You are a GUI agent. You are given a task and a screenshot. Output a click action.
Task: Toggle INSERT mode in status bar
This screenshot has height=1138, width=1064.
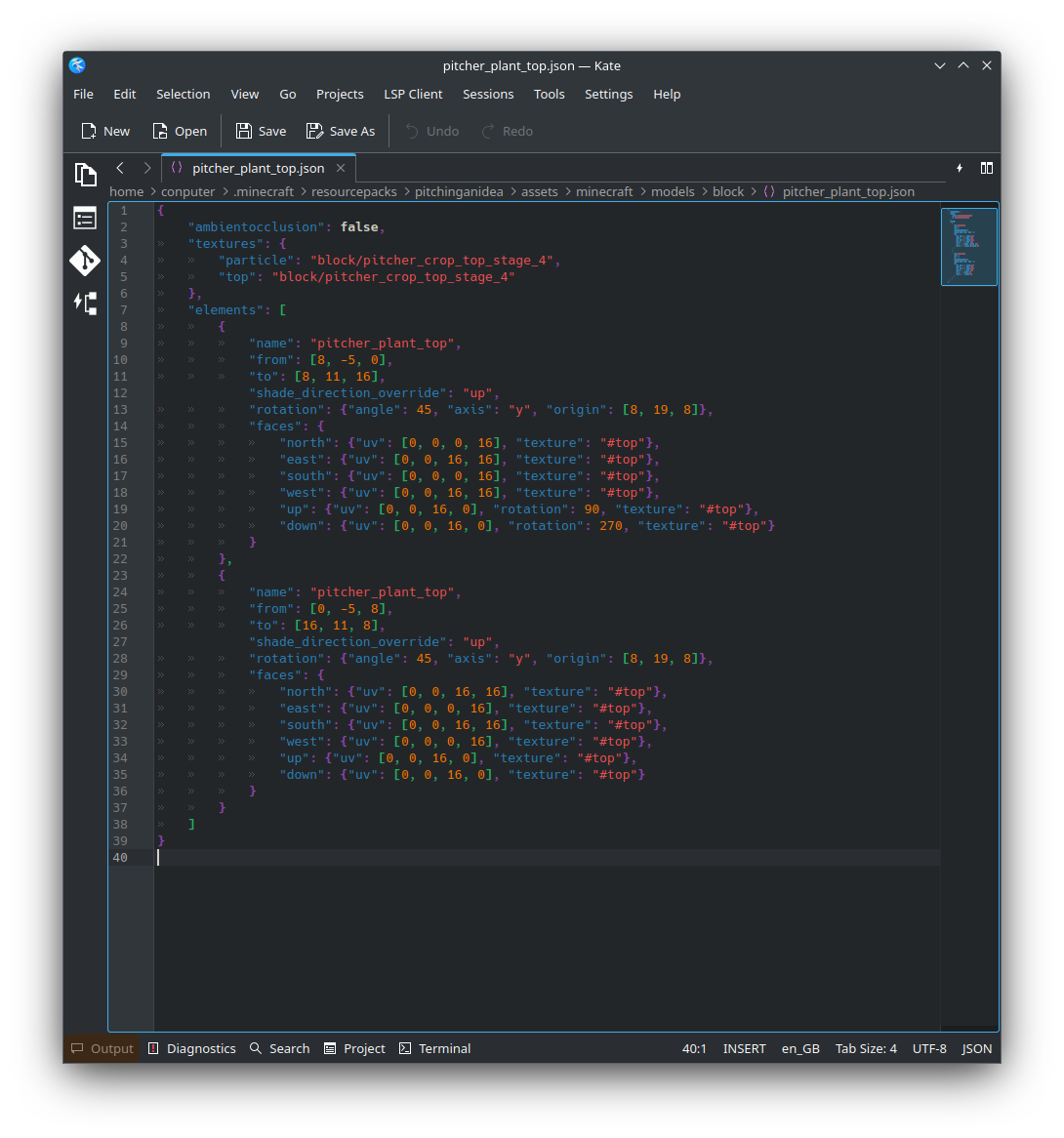click(x=744, y=1049)
